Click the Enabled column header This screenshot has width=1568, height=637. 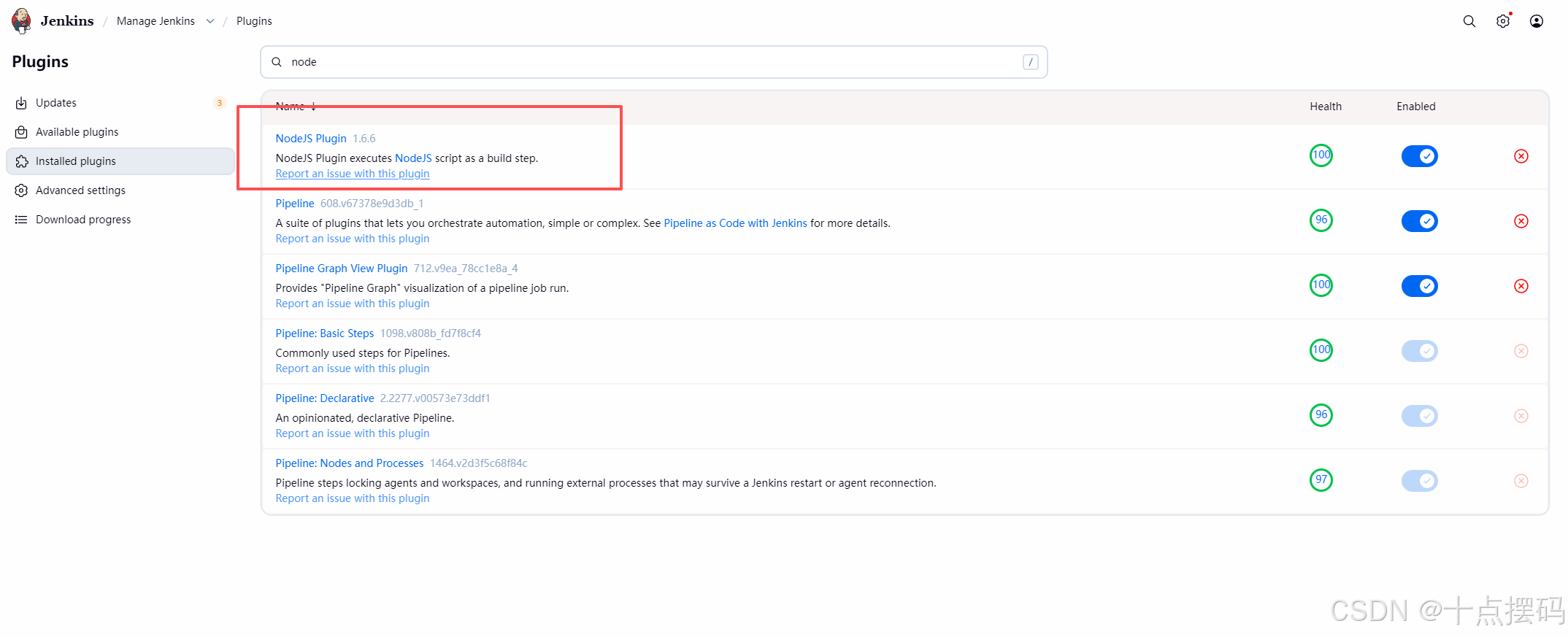click(1416, 107)
